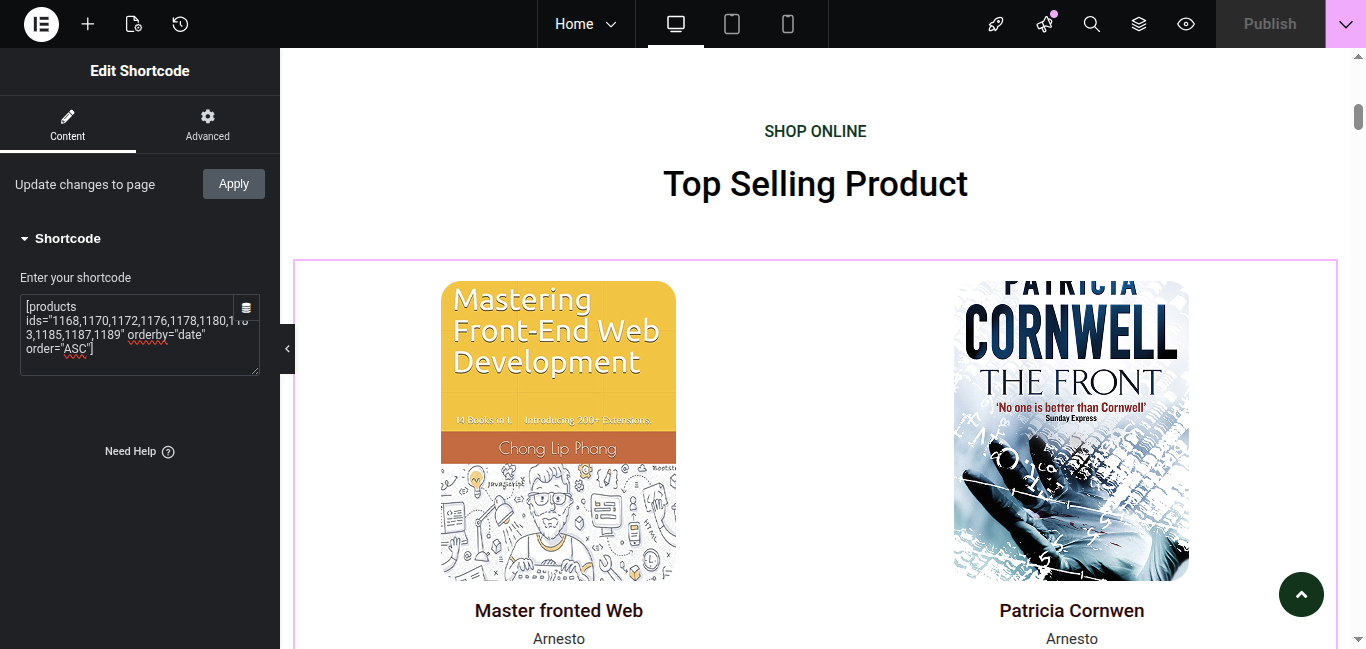This screenshot has height=649, width=1366.
Task: Switch to Tablet responsive mode
Action: click(732, 24)
